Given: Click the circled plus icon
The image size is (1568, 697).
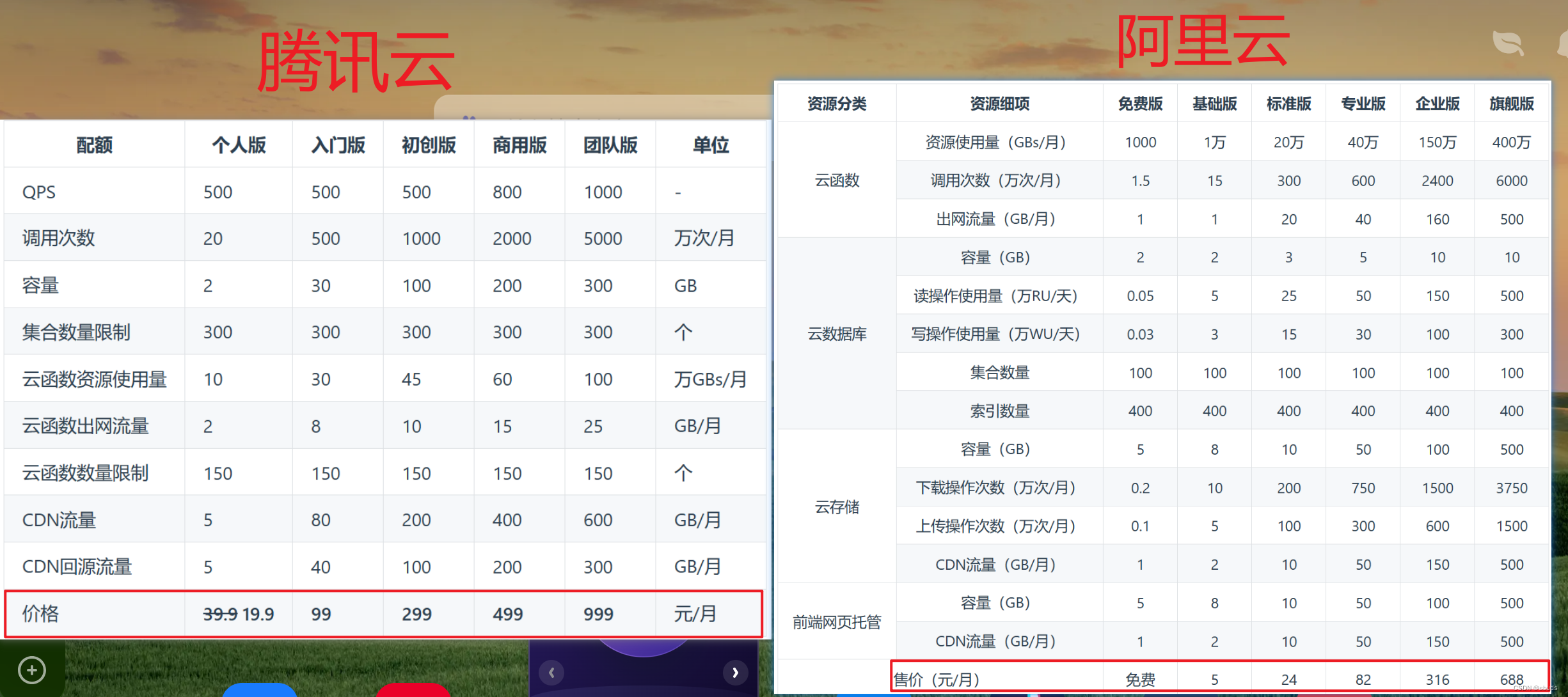Looking at the screenshot, I should click(x=32, y=670).
